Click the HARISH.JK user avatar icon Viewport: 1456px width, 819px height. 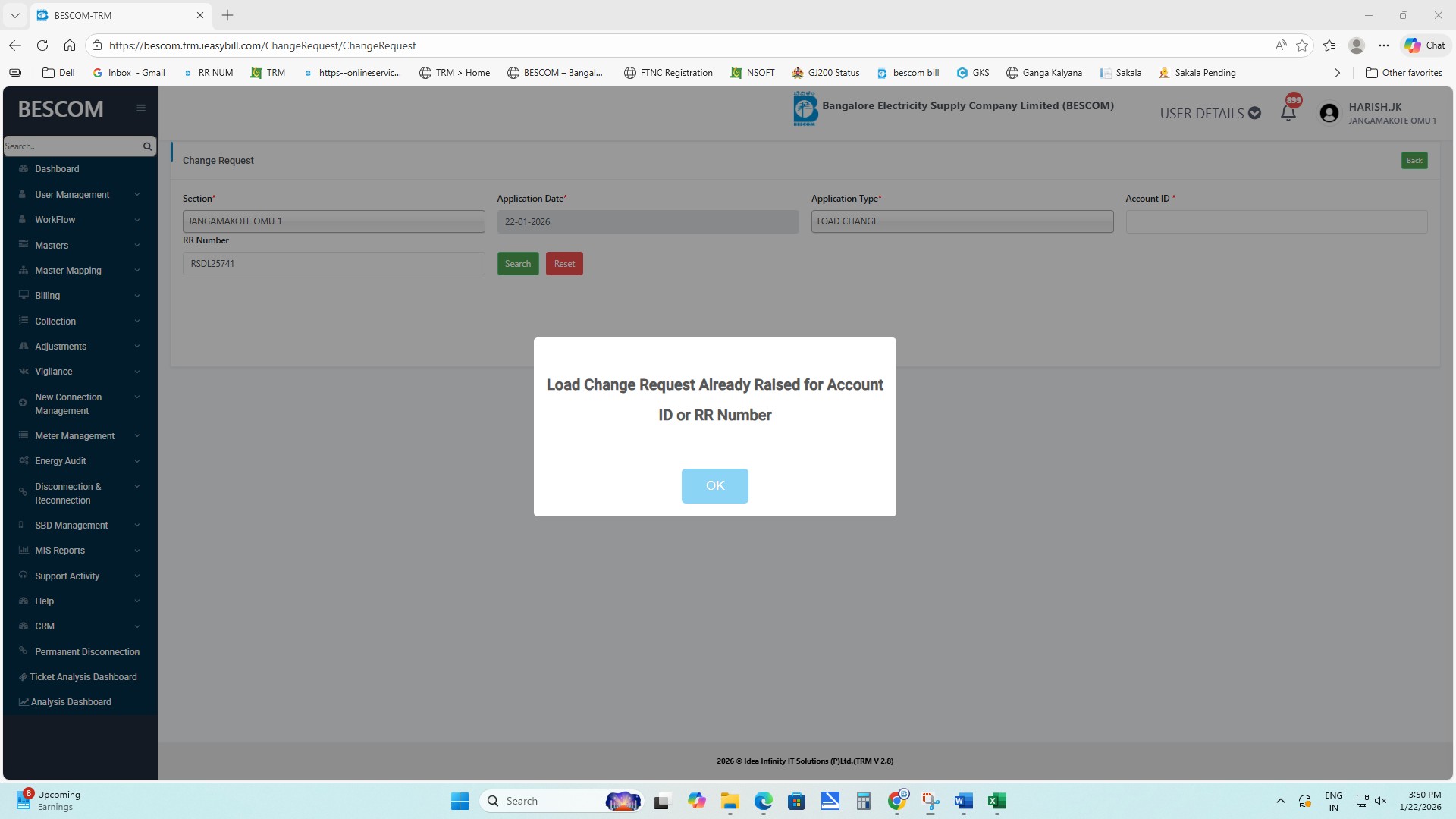click(x=1329, y=113)
